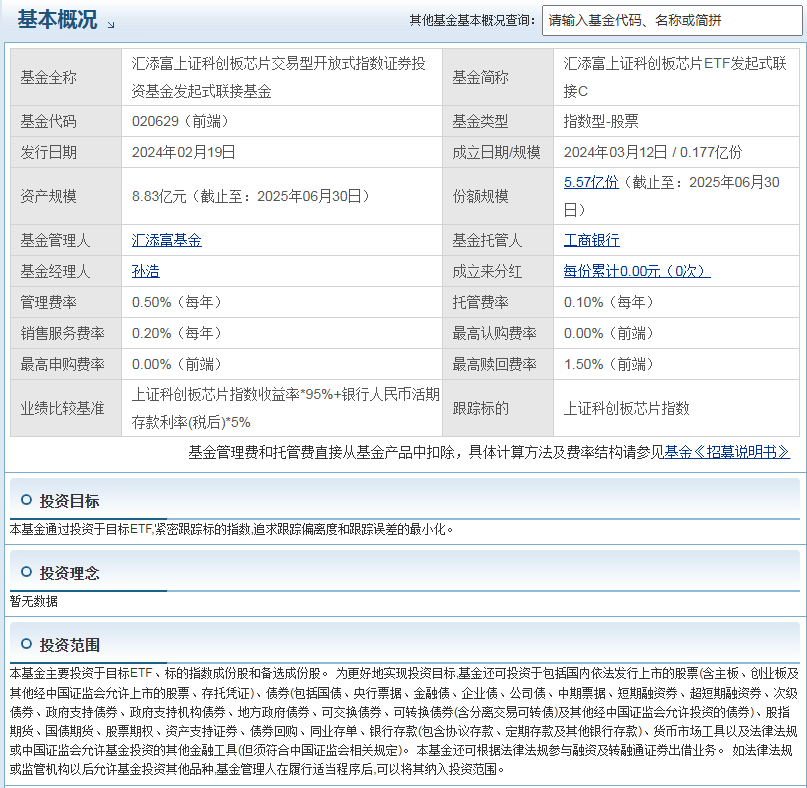Click the 最高赎回费率 label cell
807x788 pixels.
pos(498,364)
